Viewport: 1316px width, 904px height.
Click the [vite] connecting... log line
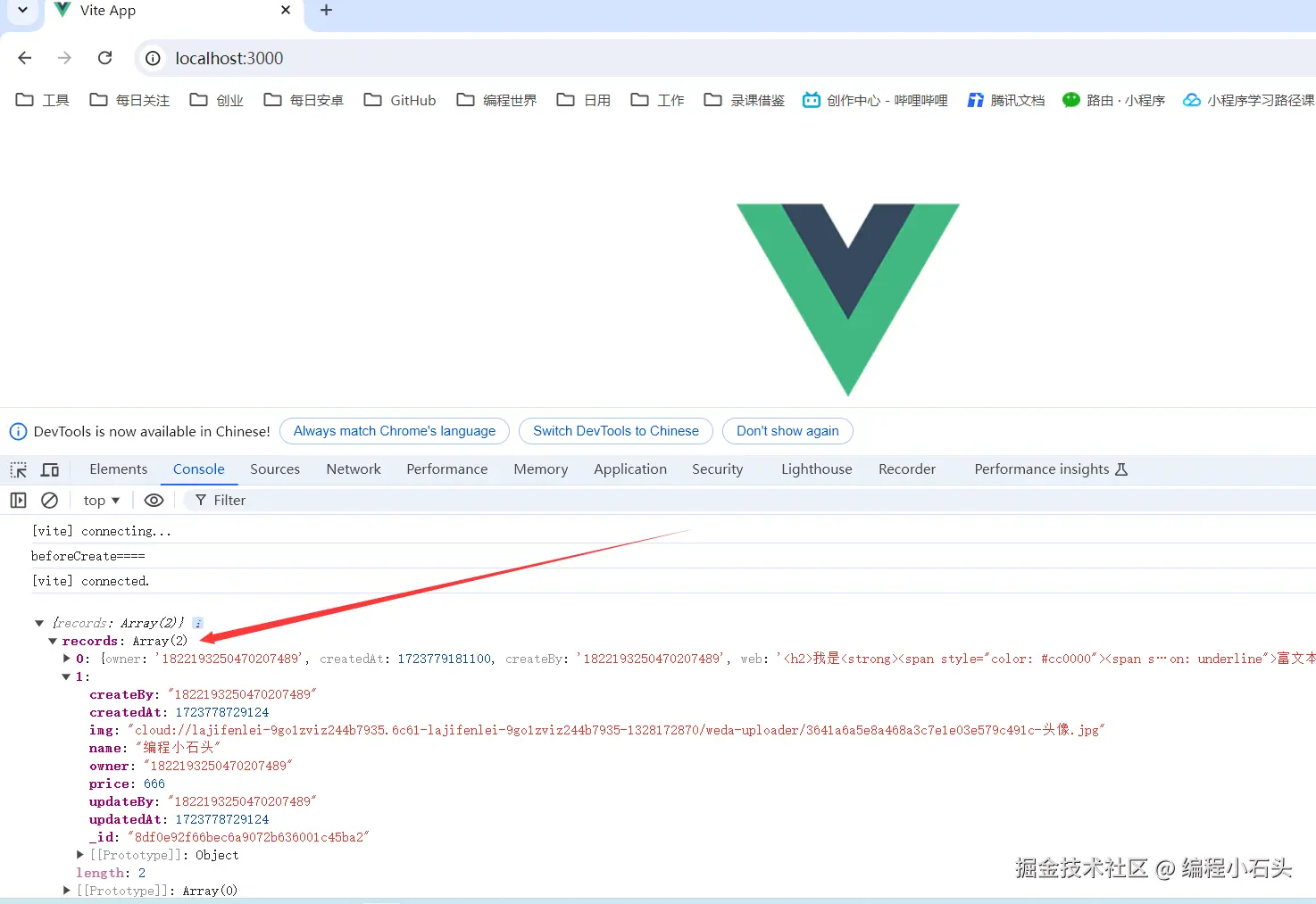tap(102, 531)
